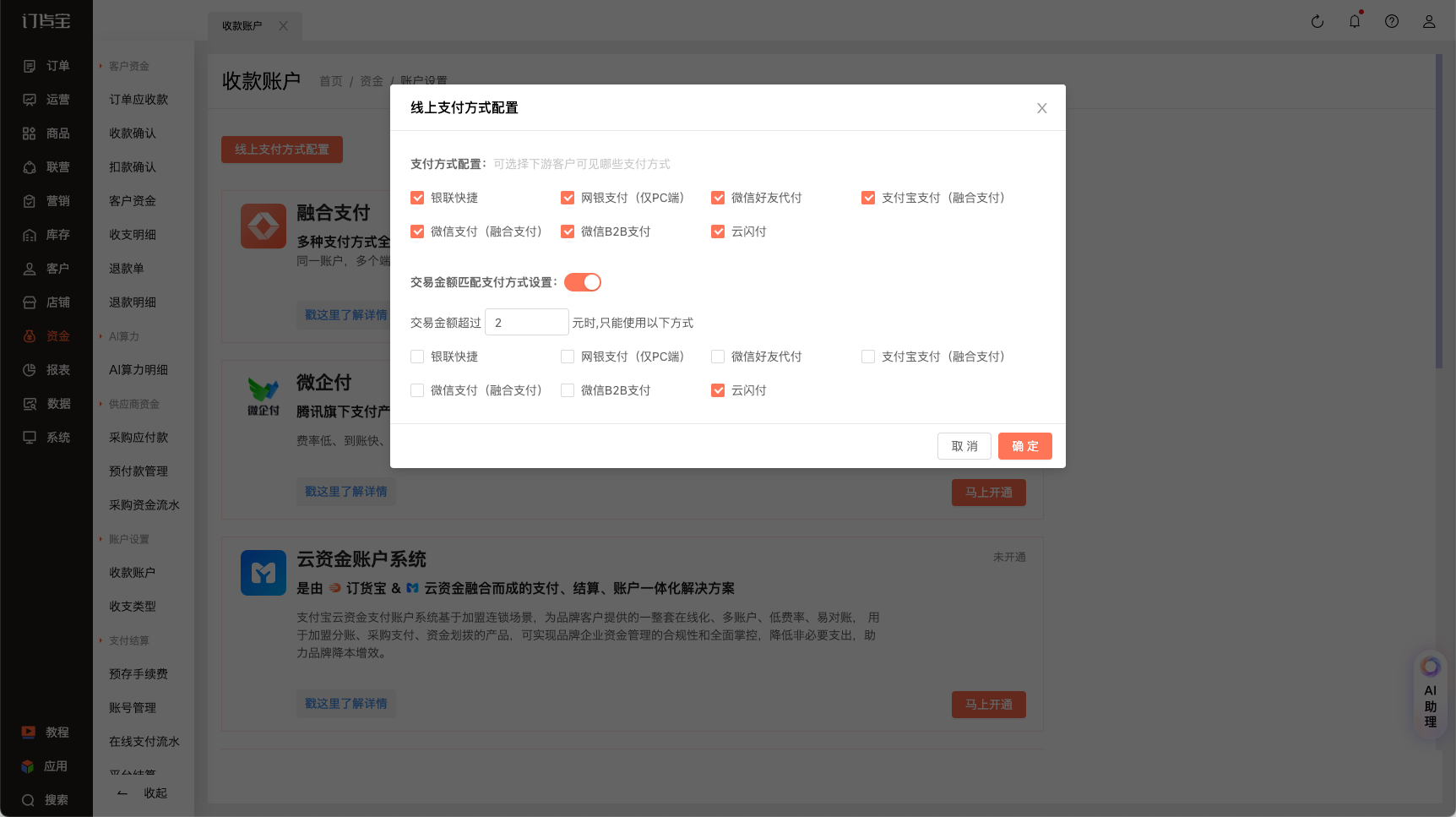Open the 订单 sidebar module
The height and width of the screenshot is (817, 1456).
coord(46,66)
